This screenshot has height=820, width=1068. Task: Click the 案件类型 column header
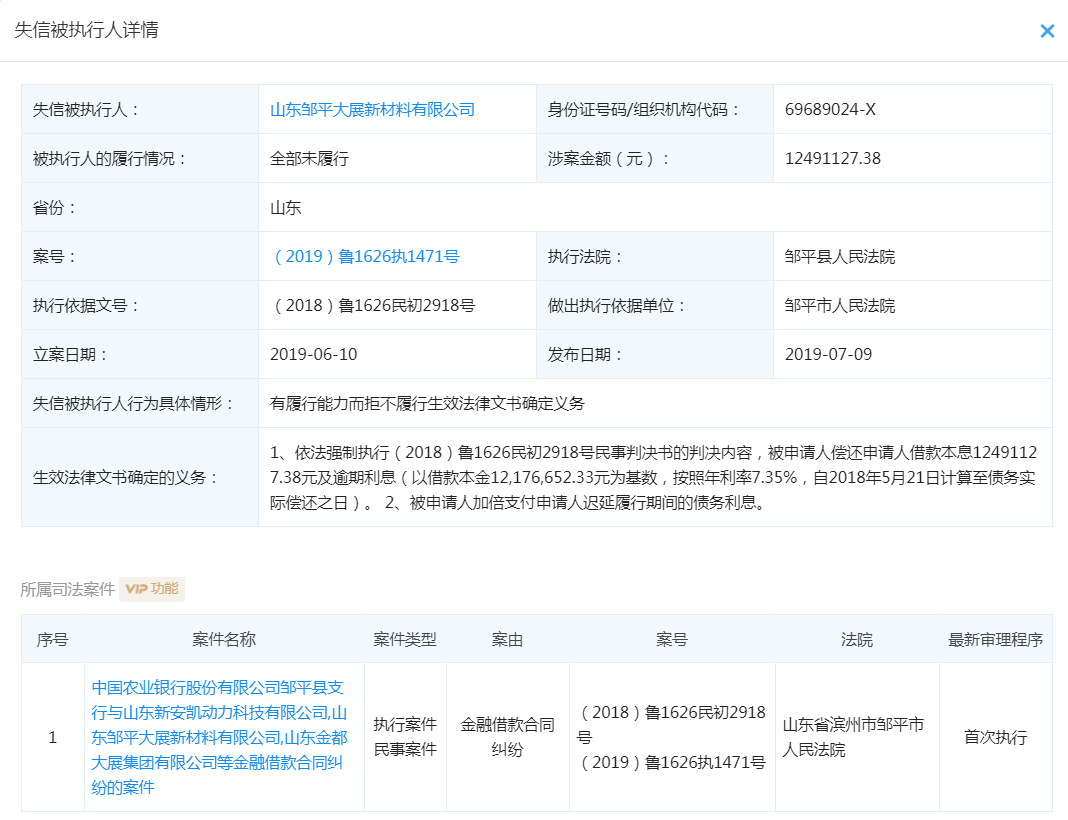pyautogui.click(x=405, y=639)
